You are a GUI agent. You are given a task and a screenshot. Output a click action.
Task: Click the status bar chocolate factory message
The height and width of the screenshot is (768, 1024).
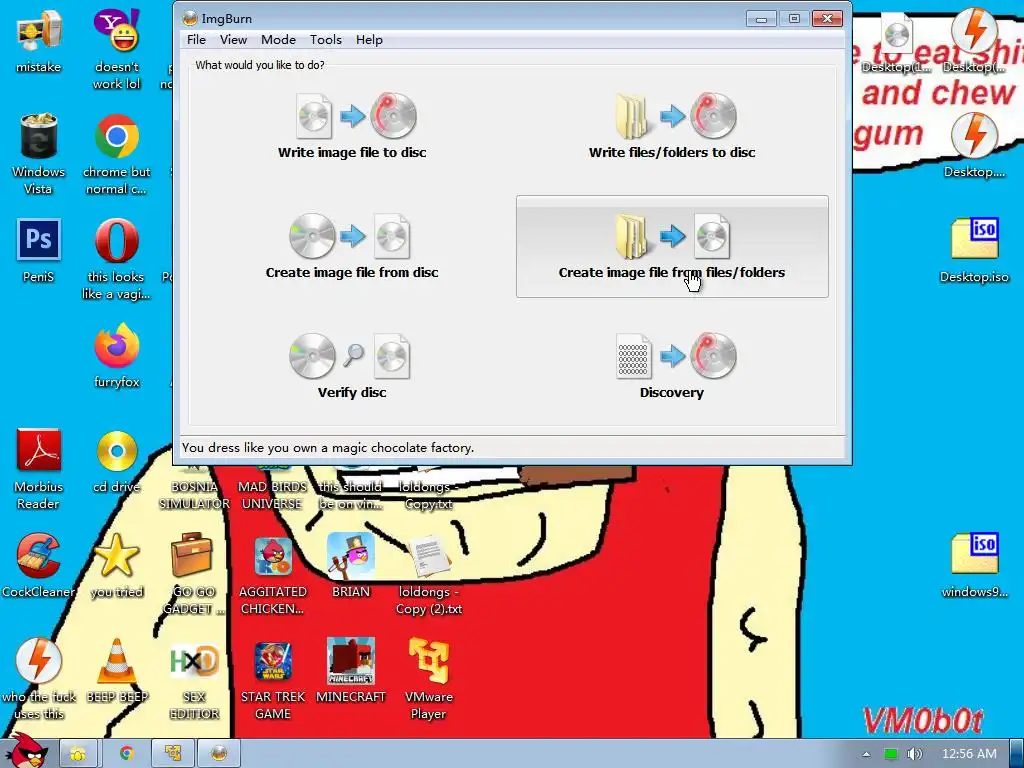tap(328, 448)
